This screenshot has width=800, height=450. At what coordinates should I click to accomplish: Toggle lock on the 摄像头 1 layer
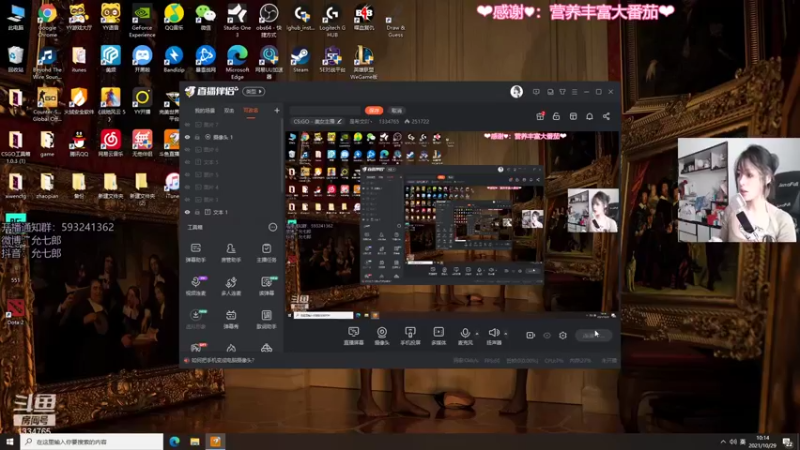click(x=197, y=137)
